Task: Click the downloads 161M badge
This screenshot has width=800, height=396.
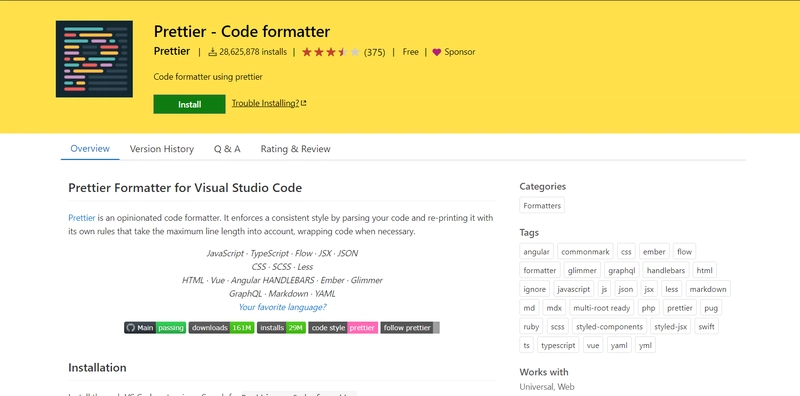Action: (221, 328)
